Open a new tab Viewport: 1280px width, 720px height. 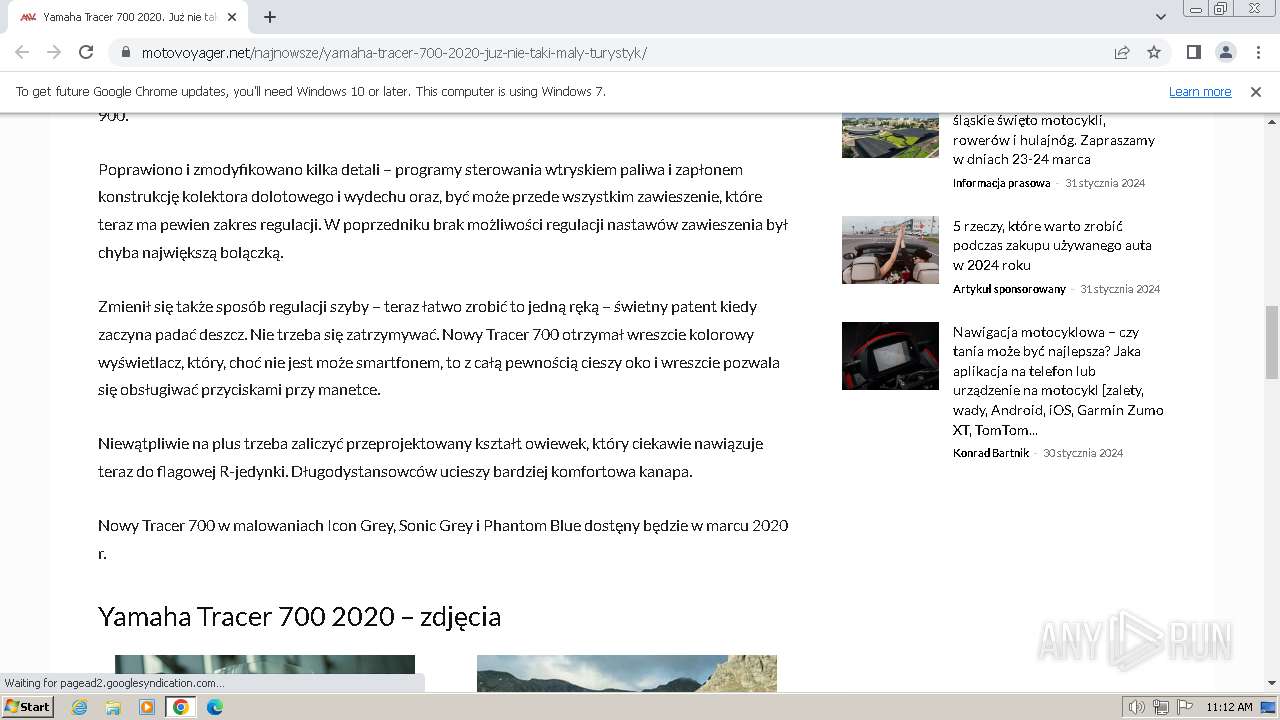270,17
